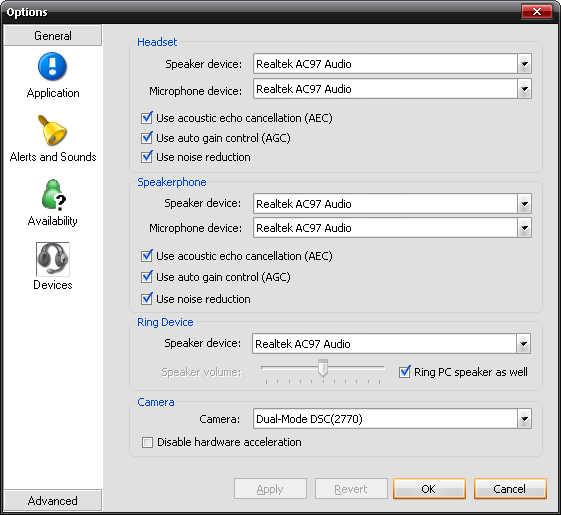Select the Devices headset icon
Image resolution: width=561 pixels, height=515 pixels.
(x=53, y=259)
